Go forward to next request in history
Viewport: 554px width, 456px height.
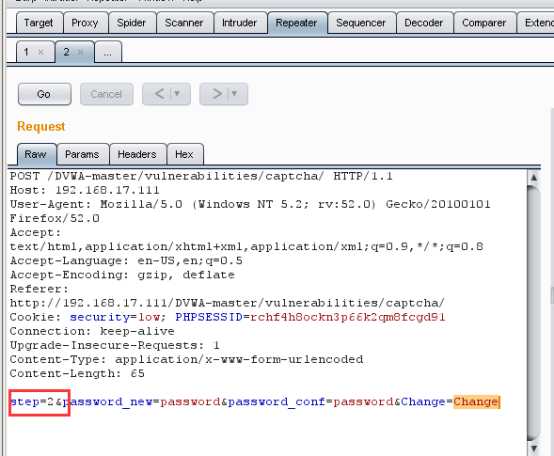[x=216, y=94]
